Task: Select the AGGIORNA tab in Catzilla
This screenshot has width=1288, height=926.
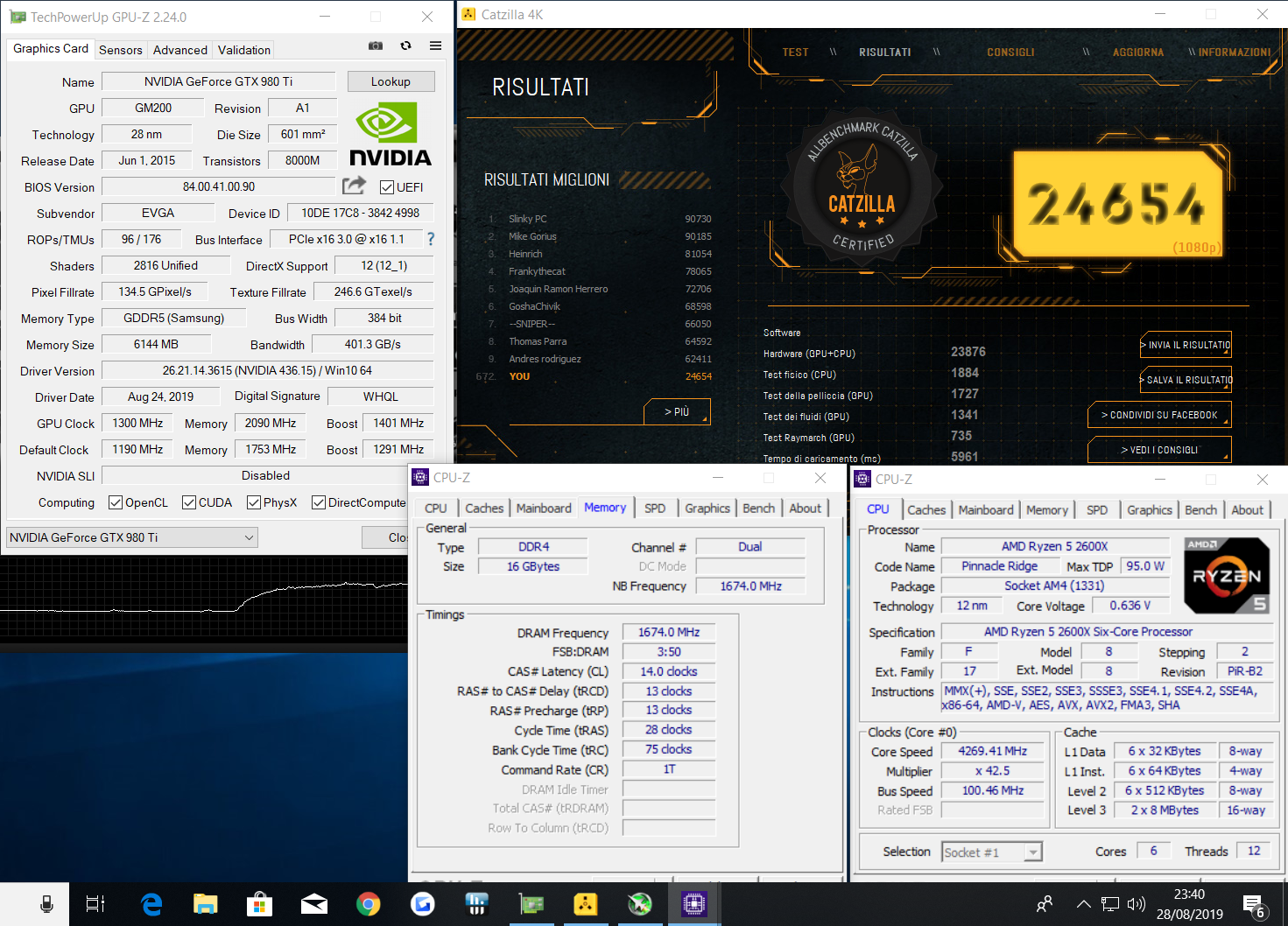Action: tap(1138, 53)
